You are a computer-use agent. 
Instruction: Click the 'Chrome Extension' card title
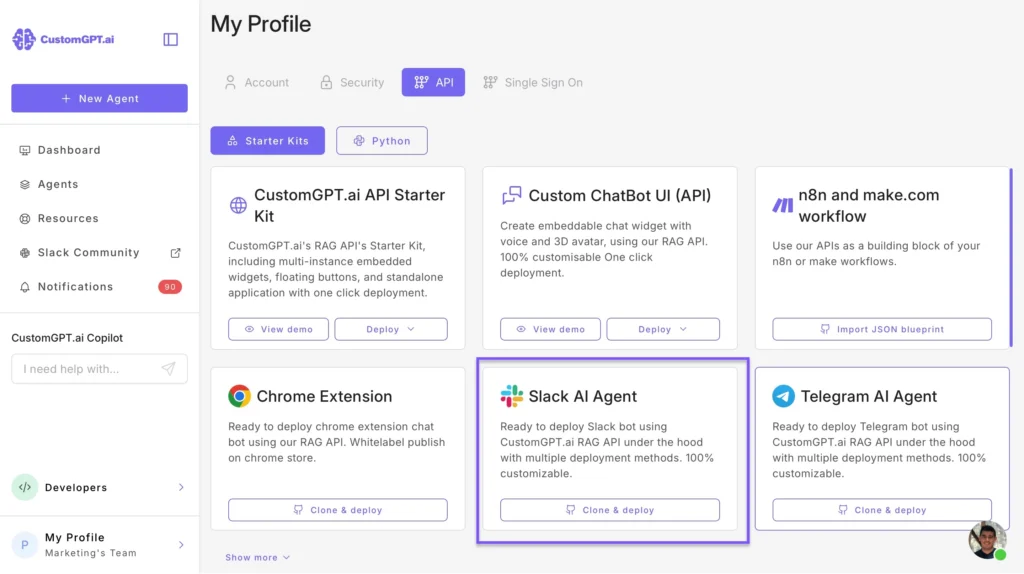coord(324,396)
